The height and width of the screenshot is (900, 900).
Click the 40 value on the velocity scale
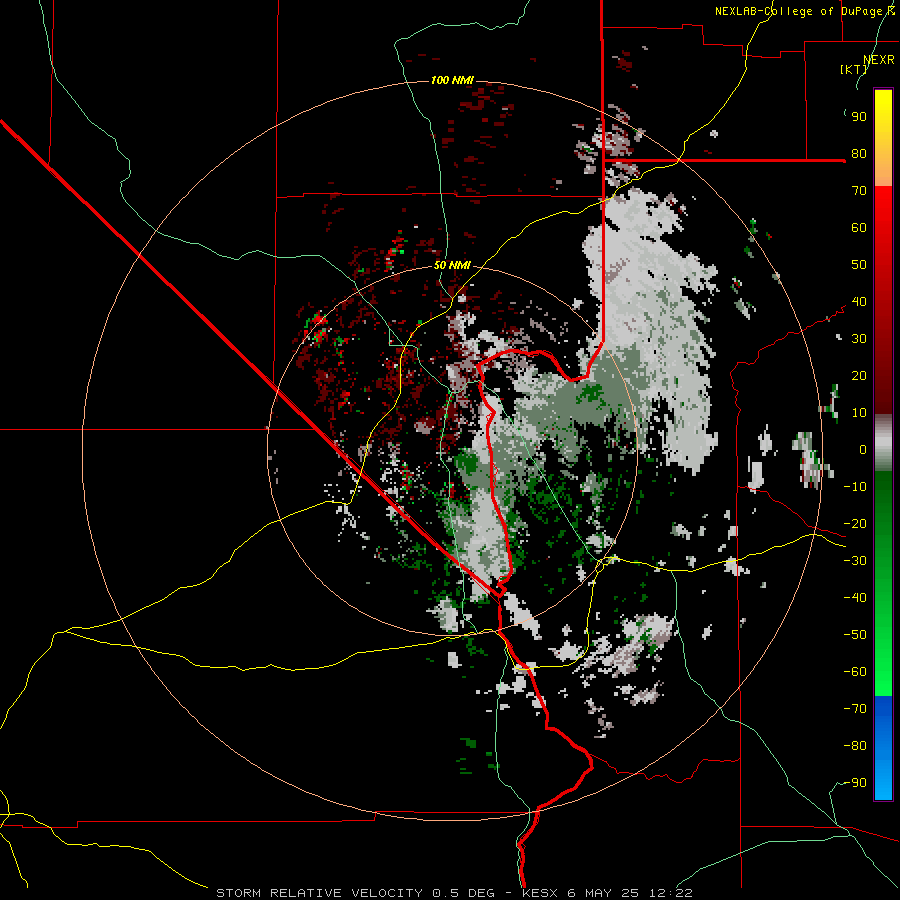pos(859,301)
